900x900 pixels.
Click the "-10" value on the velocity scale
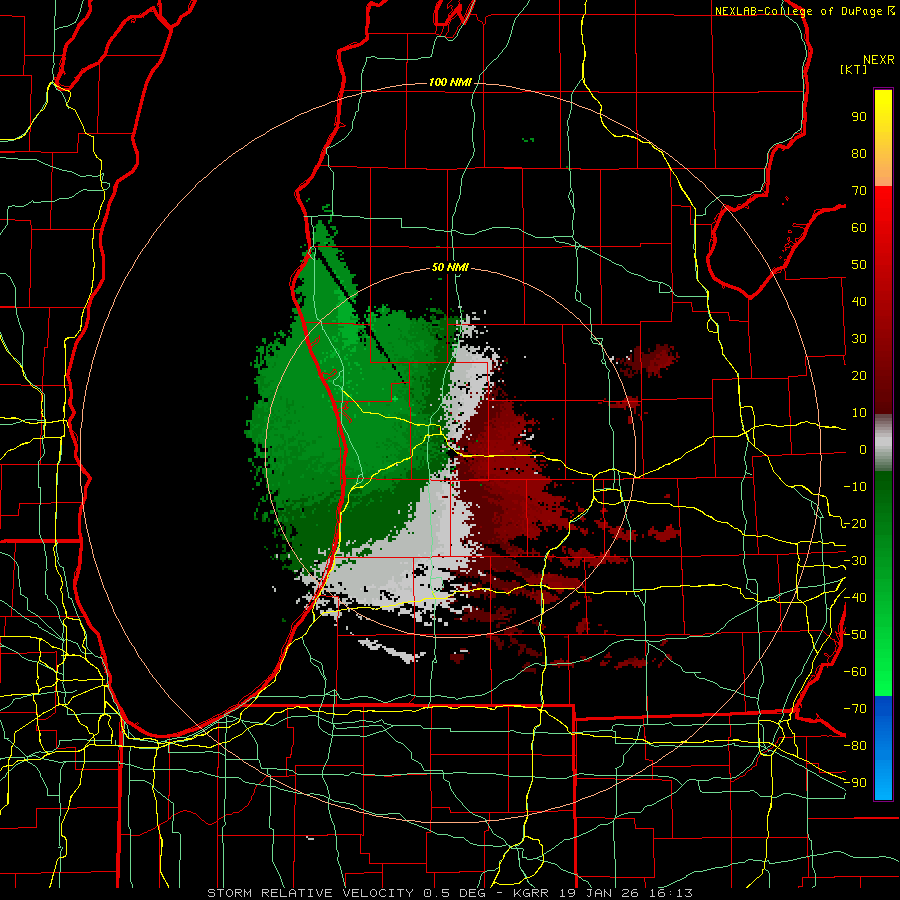click(x=855, y=487)
